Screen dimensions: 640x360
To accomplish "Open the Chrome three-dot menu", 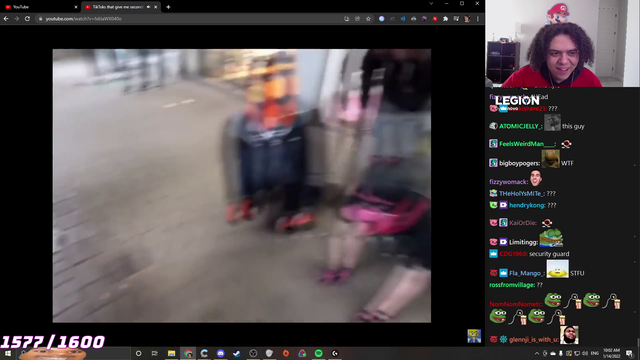I will 478,19.
